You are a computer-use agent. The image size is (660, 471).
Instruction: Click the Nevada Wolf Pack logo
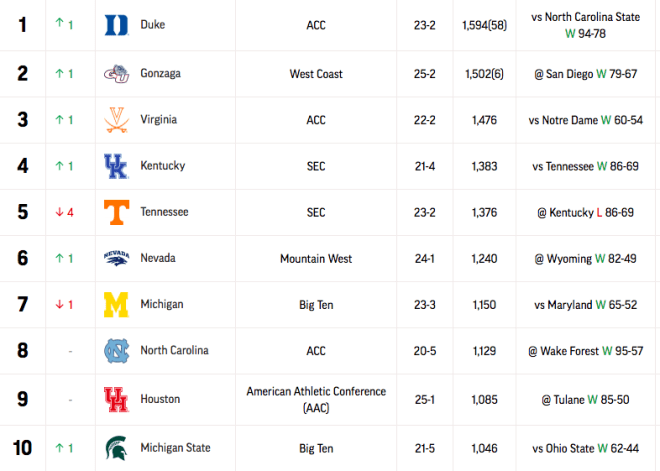[x=116, y=258]
